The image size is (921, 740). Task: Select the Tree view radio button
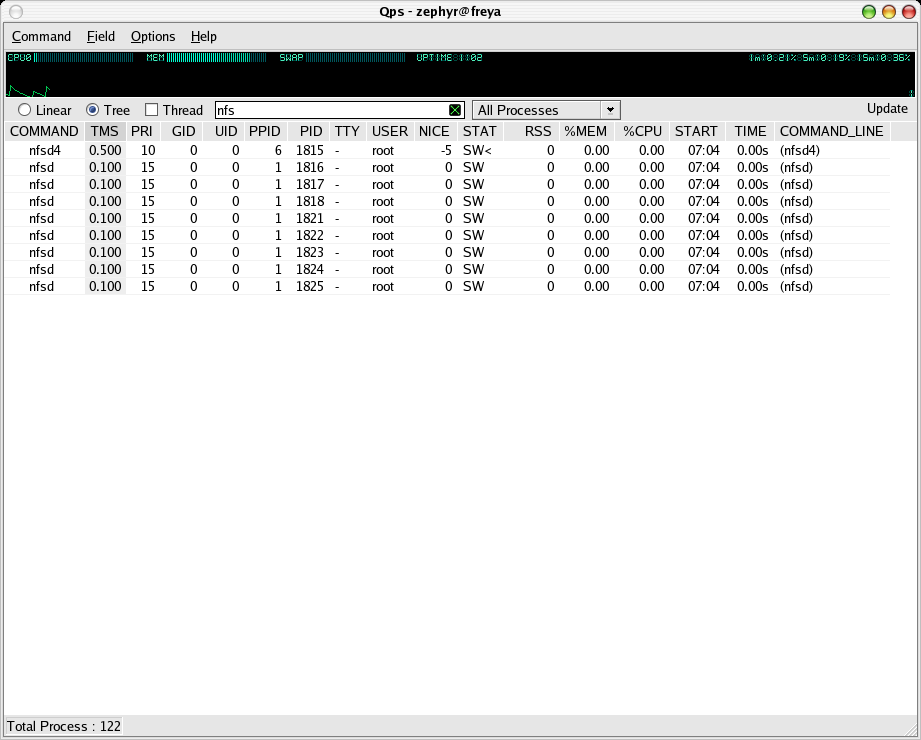pos(93,110)
